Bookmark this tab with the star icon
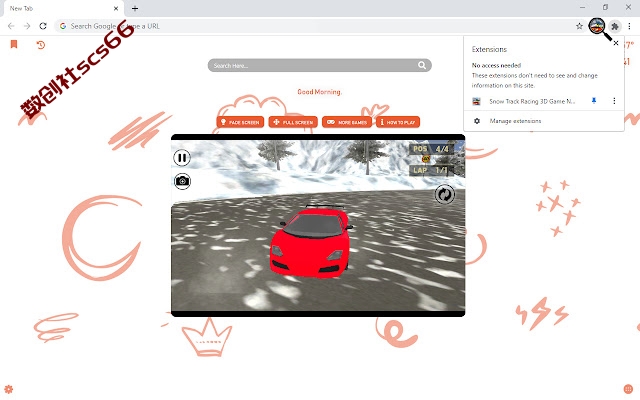This screenshot has width=640, height=400. pyautogui.click(x=579, y=26)
